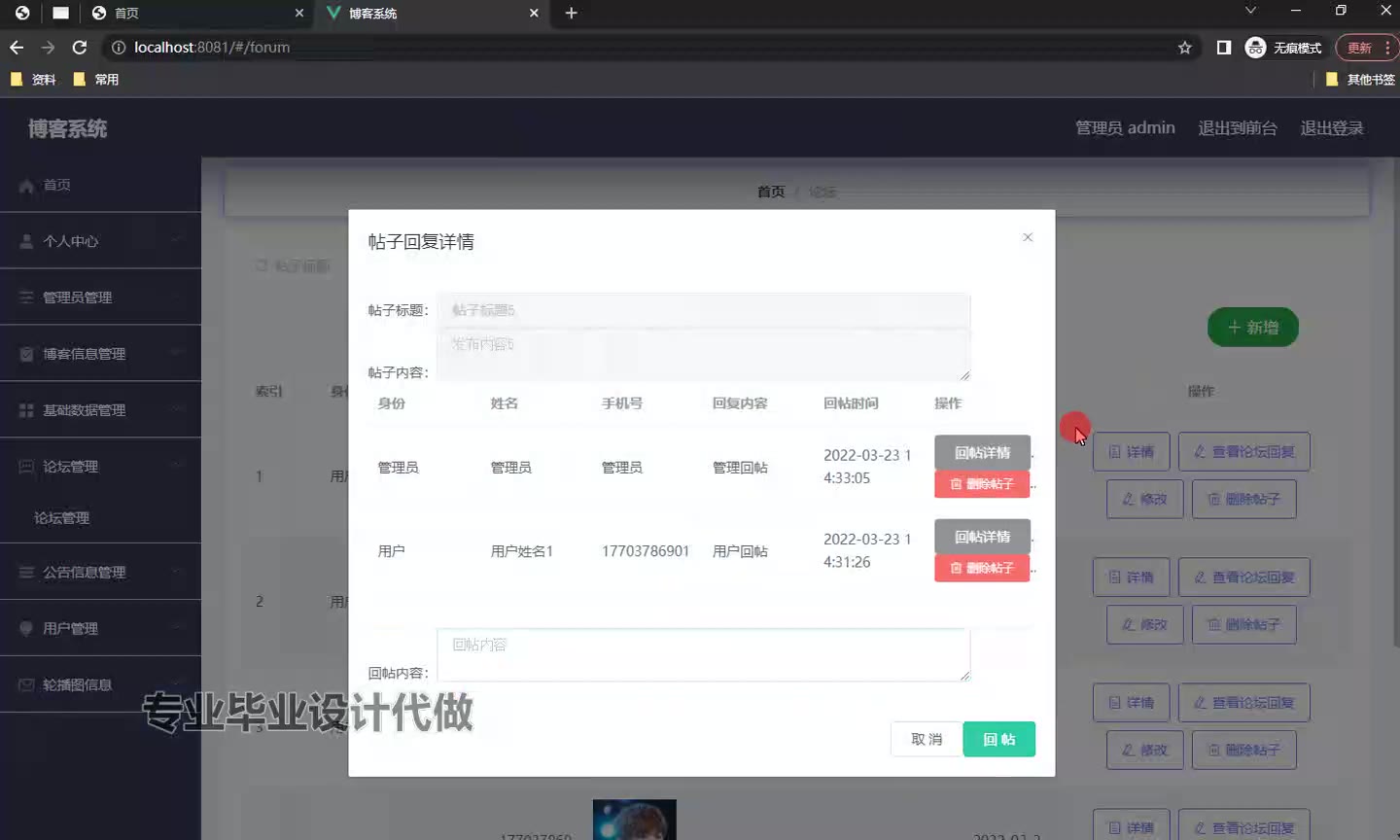This screenshot has width=1400, height=840.
Task: Click the 帖子标题 input field in dialog
Action: (x=703, y=310)
